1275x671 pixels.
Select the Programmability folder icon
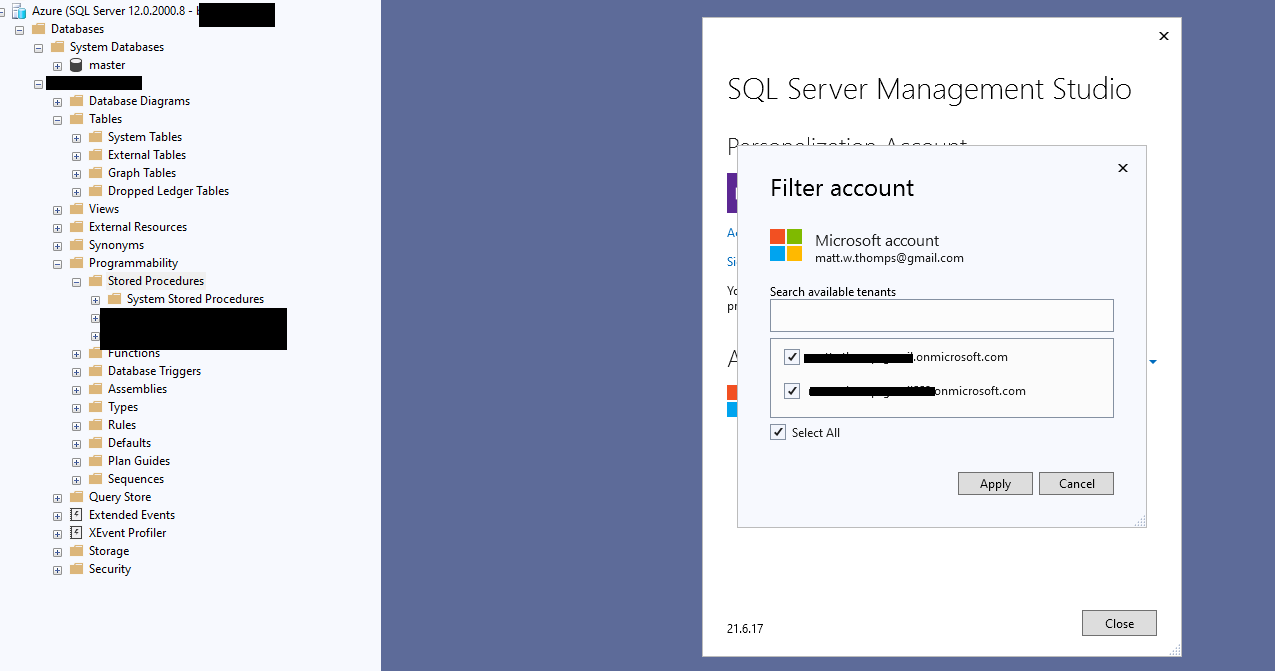76,263
